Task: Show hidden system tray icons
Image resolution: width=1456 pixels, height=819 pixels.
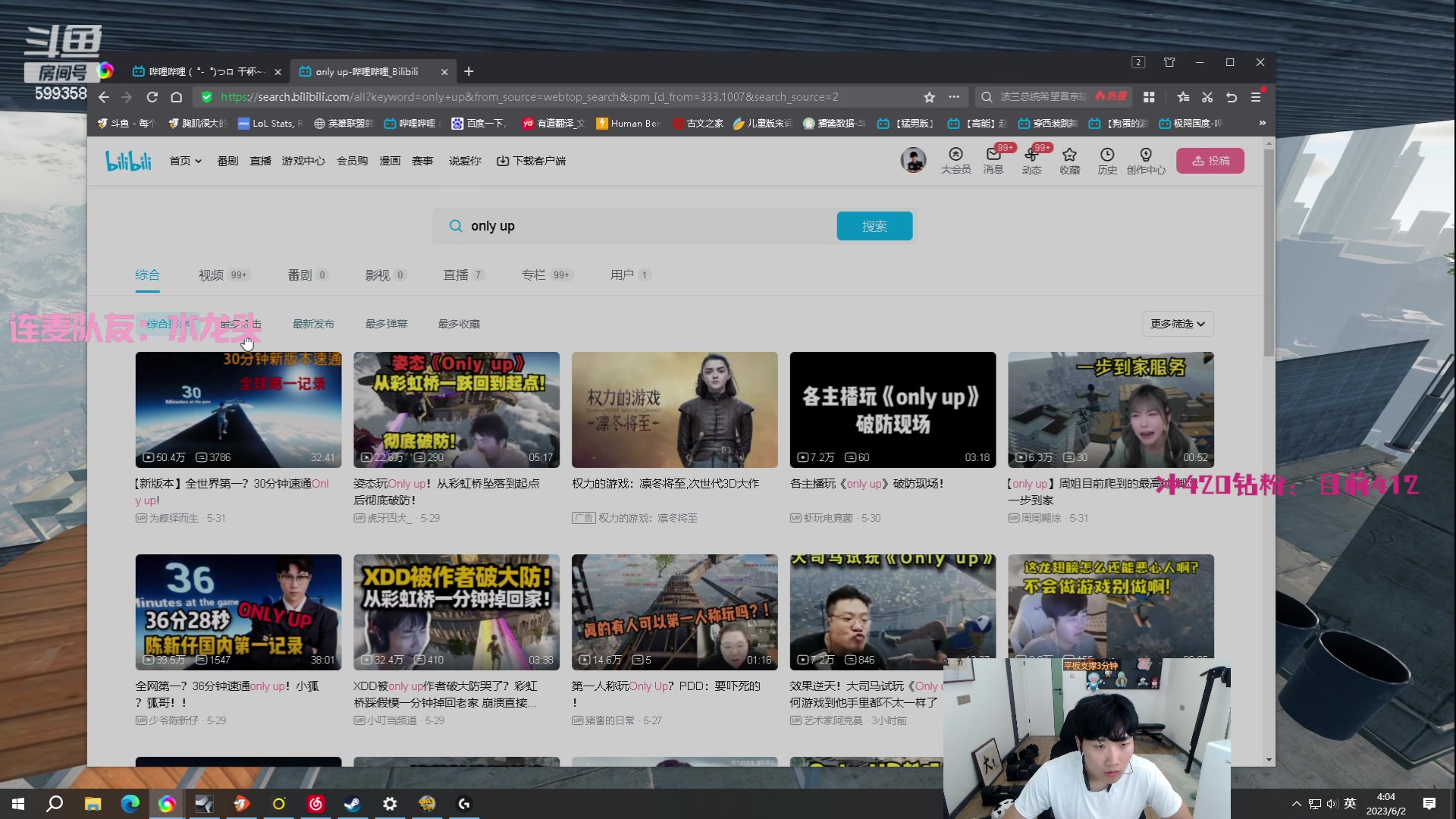Action: [1296, 804]
